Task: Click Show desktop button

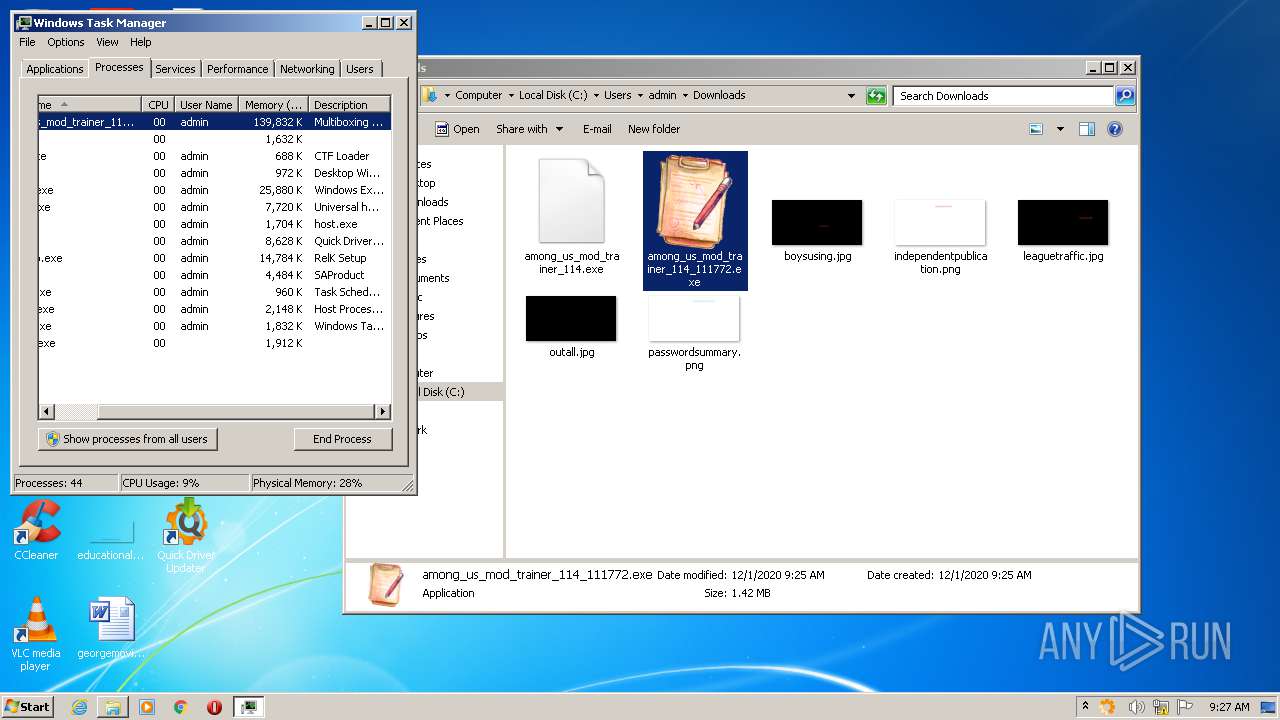Action: [x=1269, y=707]
